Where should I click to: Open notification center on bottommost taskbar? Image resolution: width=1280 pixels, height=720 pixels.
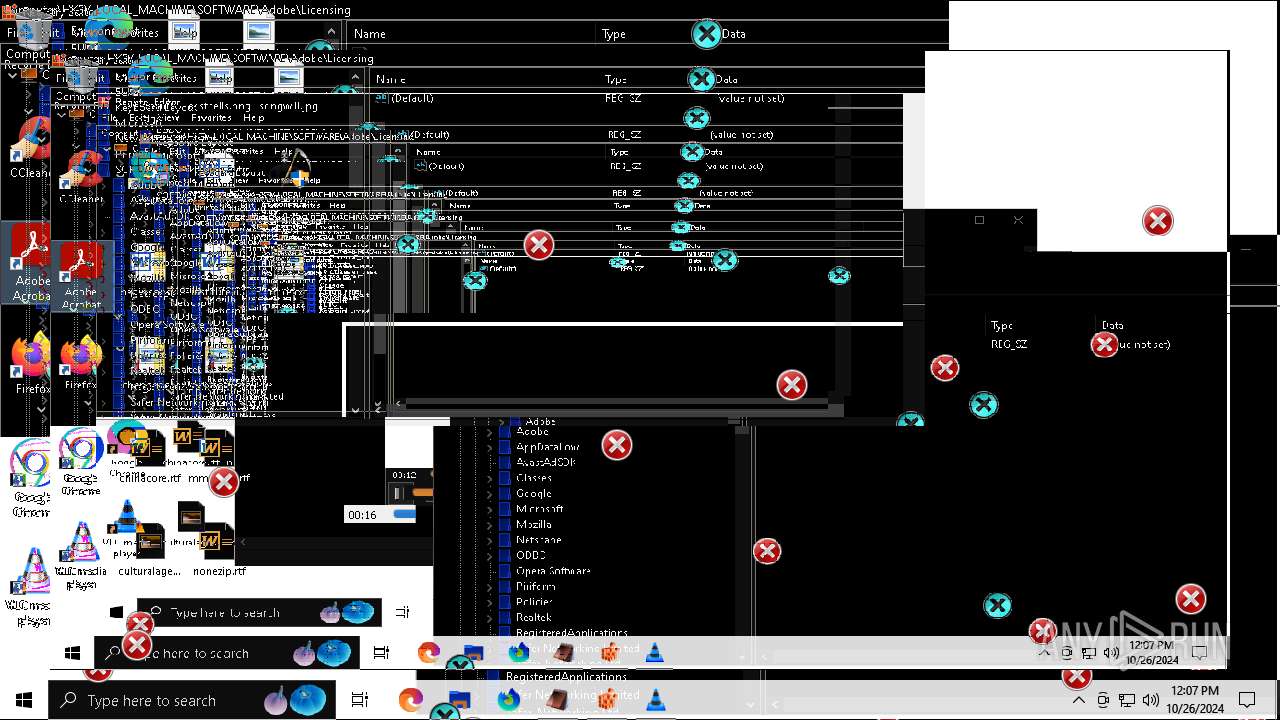[1247, 700]
